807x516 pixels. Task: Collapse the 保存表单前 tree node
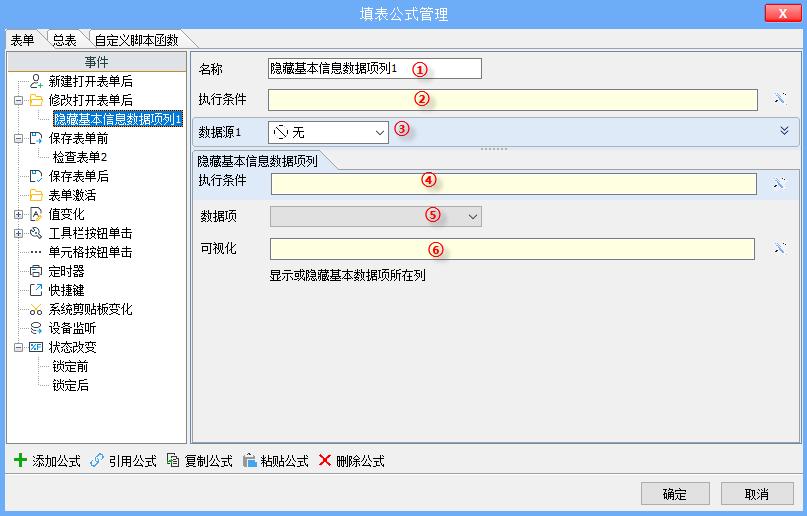click(19, 138)
